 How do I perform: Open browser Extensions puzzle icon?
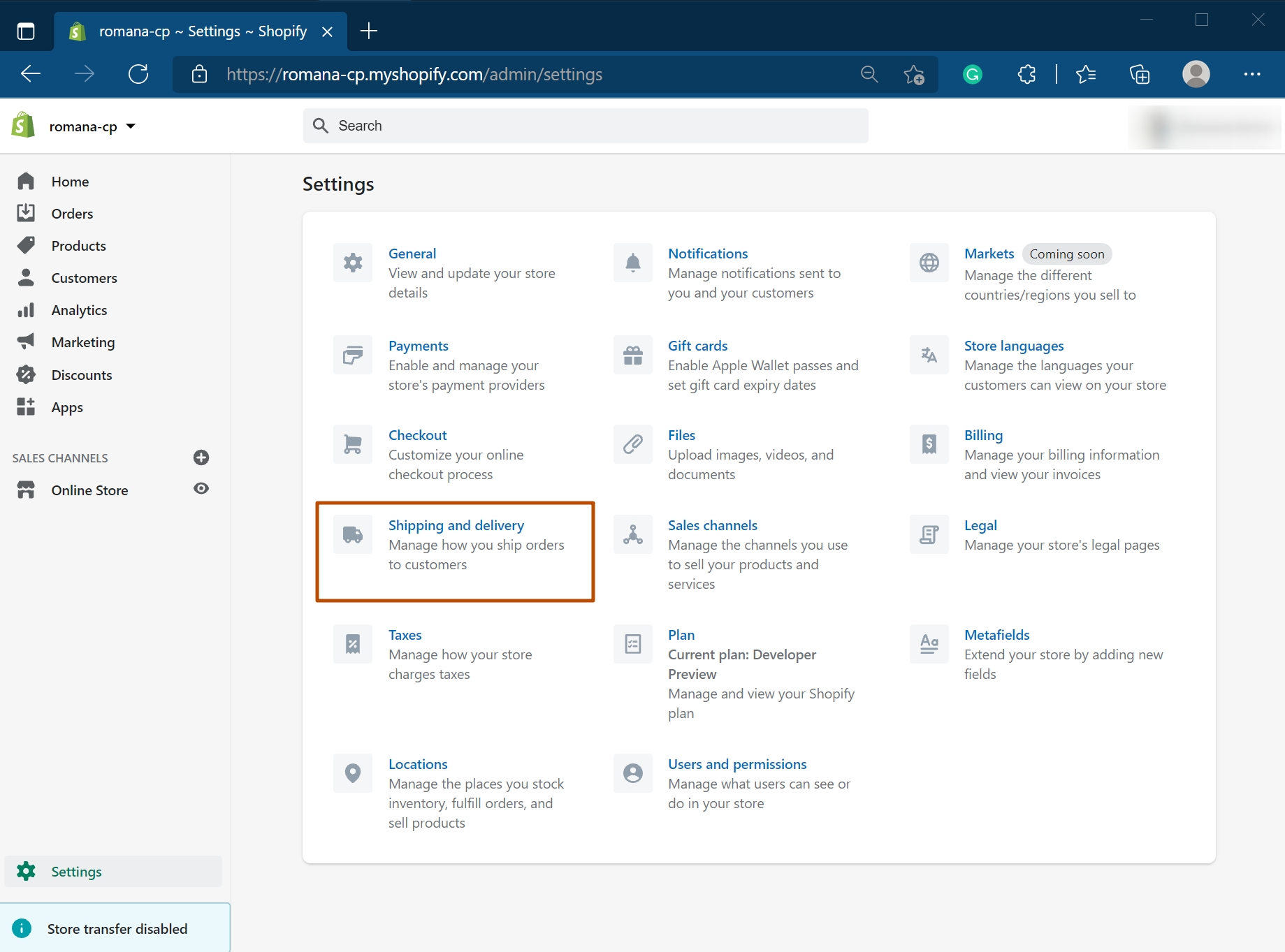point(1026,74)
